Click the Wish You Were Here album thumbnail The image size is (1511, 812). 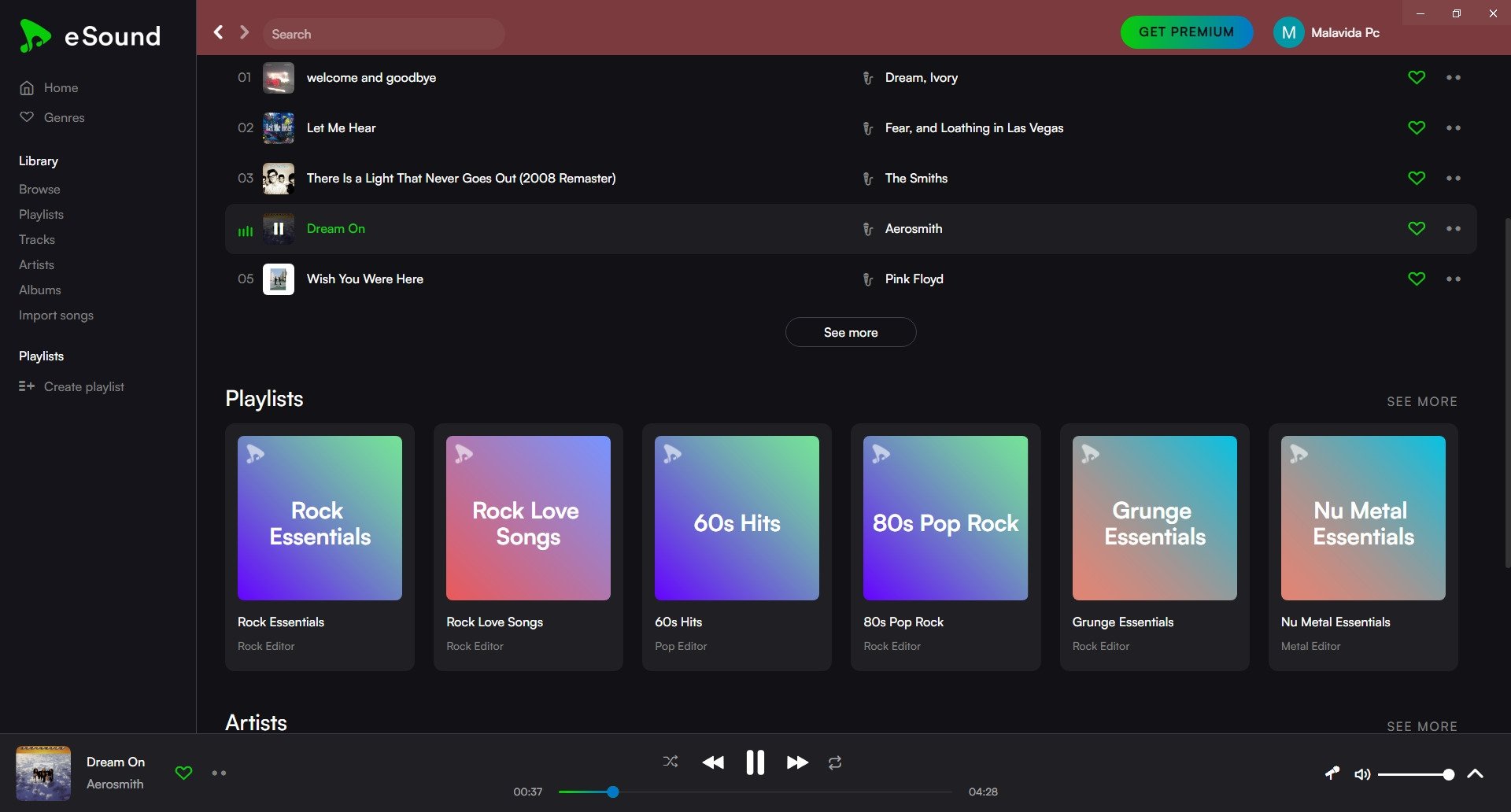(x=278, y=279)
